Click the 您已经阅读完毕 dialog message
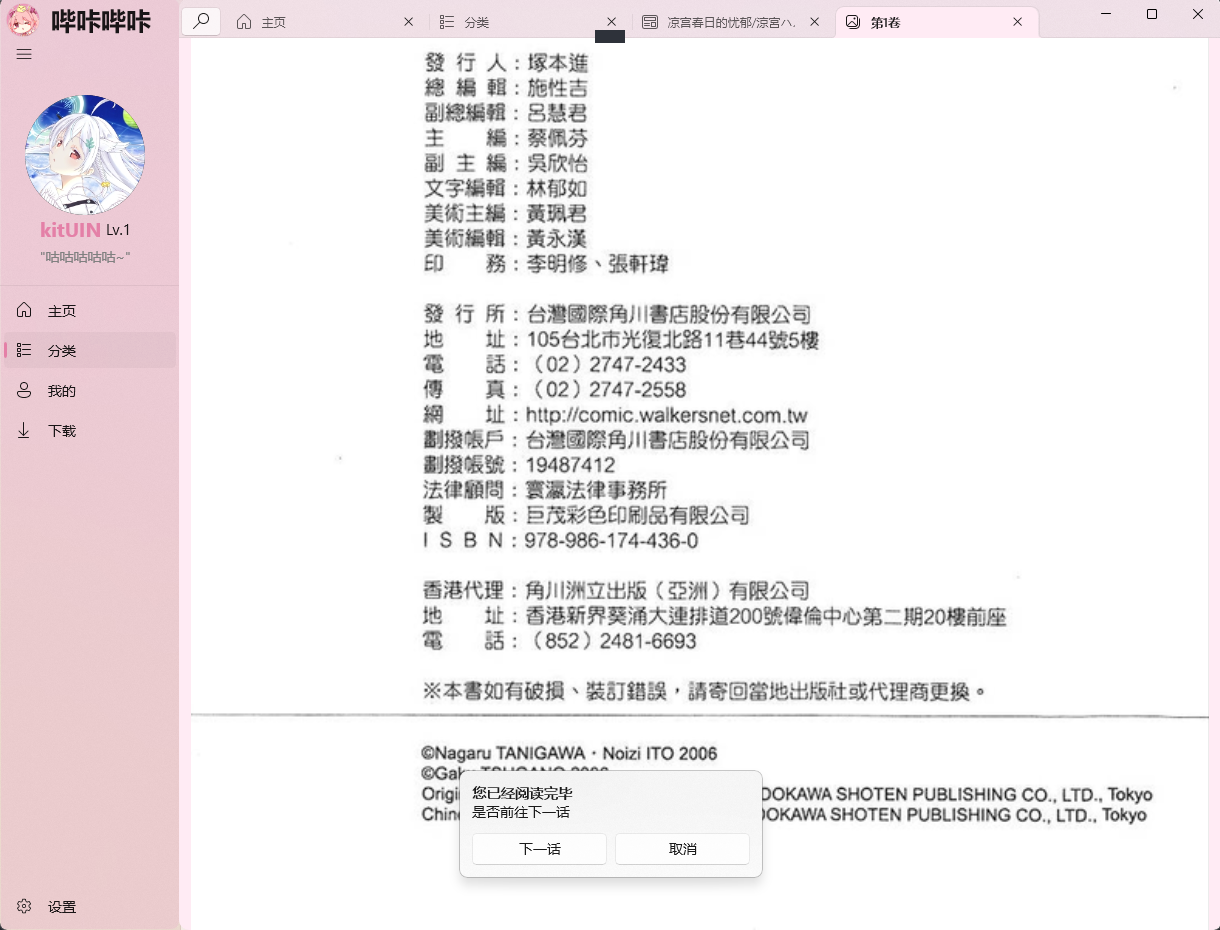Image resolution: width=1220 pixels, height=930 pixels. (522, 793)
